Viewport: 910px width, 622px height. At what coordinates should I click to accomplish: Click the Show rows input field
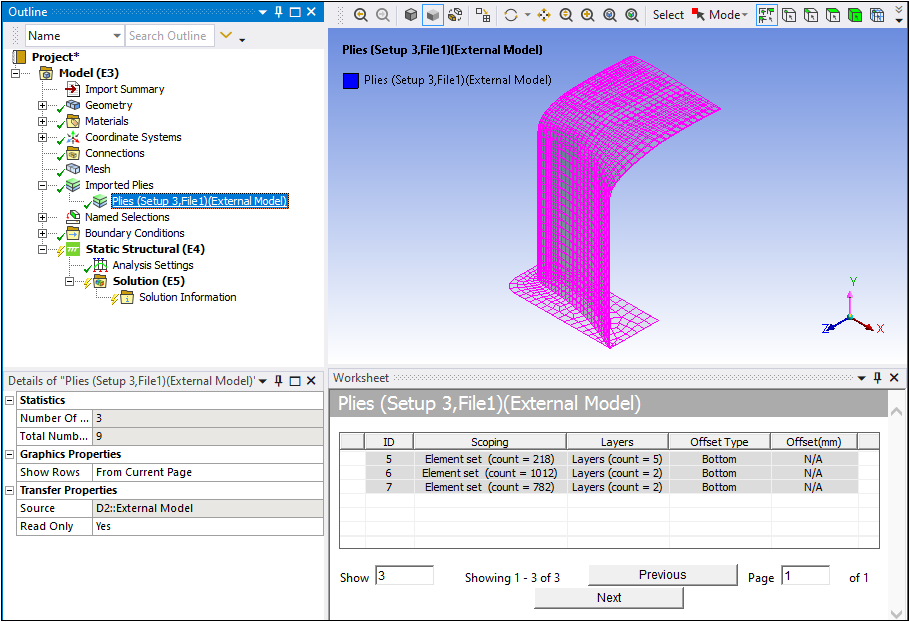click(x=404, y=576)
